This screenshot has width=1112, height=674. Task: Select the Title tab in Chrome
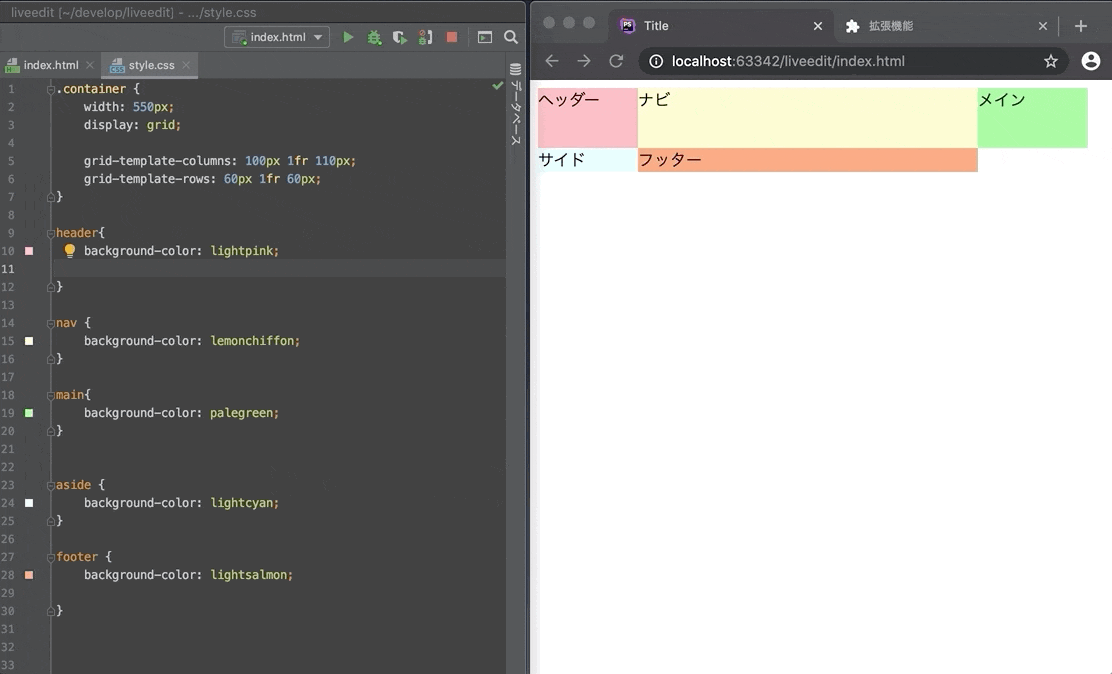click(x=720, y=26)
